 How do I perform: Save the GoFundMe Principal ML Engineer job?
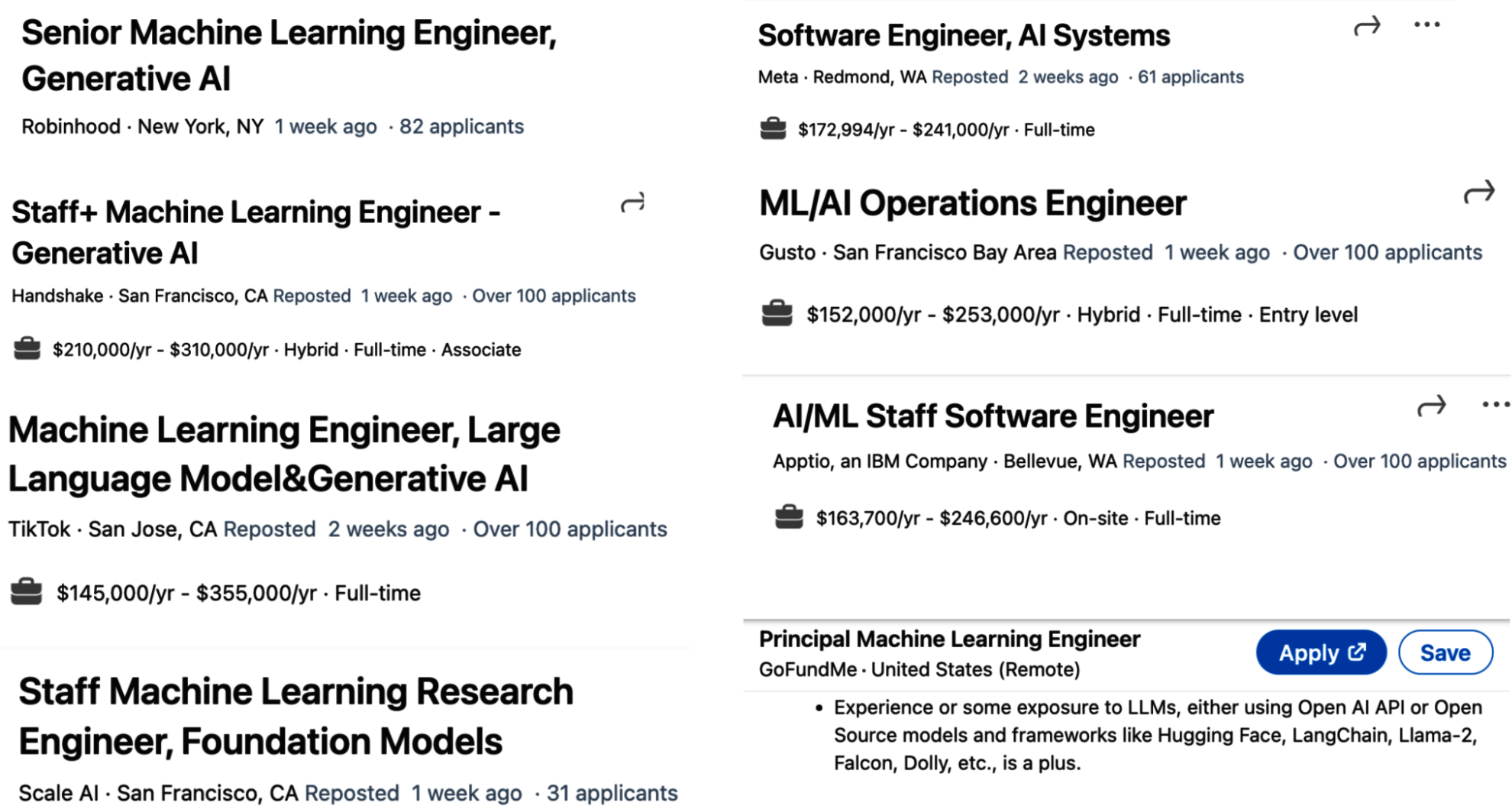coord(1446,652)
